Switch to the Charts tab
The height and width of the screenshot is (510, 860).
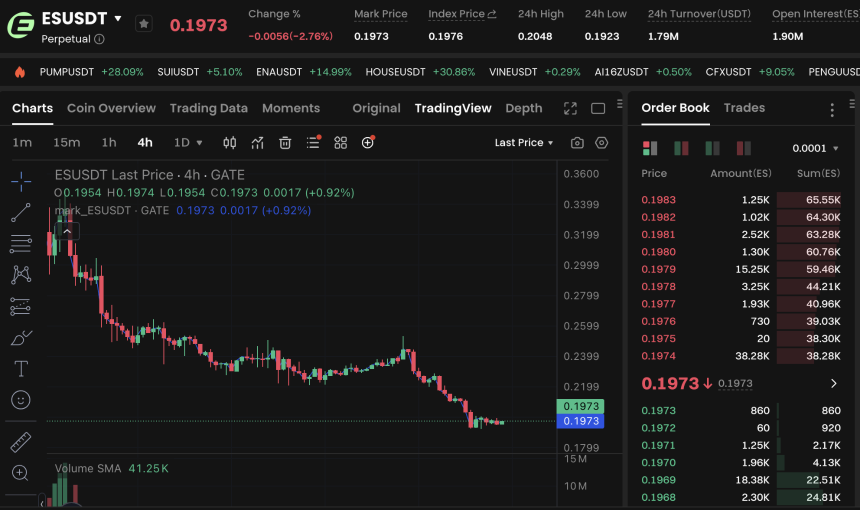pyautogui.click(x=32, y=108)
